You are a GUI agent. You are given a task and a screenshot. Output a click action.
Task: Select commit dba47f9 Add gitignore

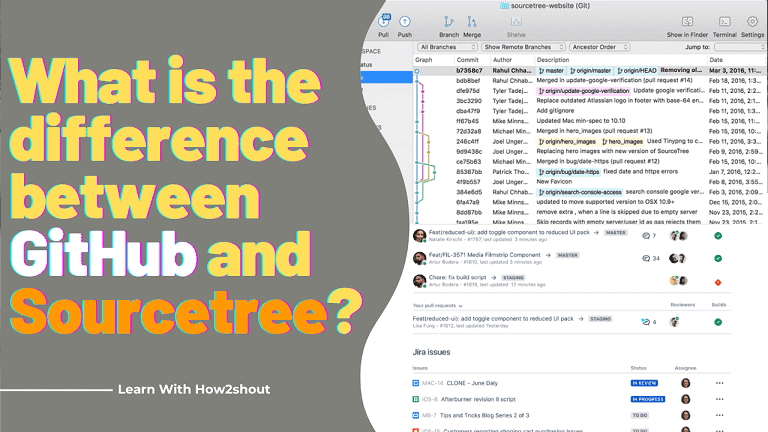click(590, 111)
